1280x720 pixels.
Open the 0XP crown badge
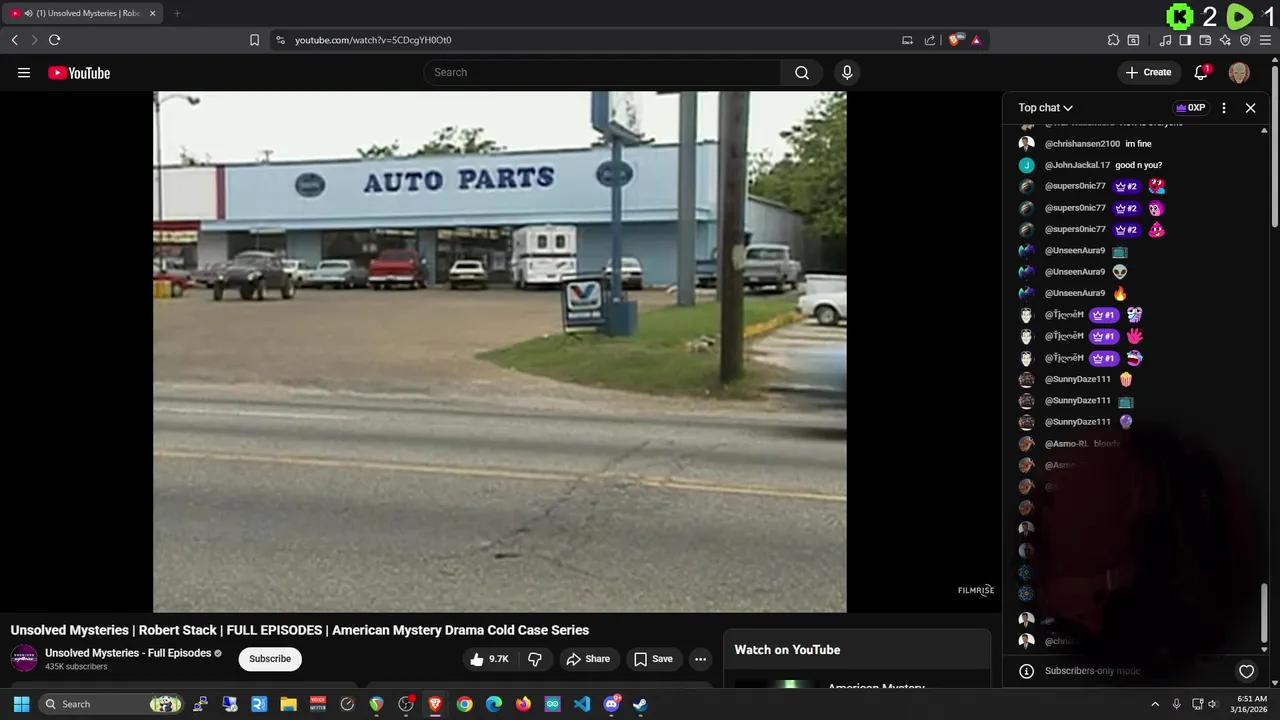[1190, 107]
